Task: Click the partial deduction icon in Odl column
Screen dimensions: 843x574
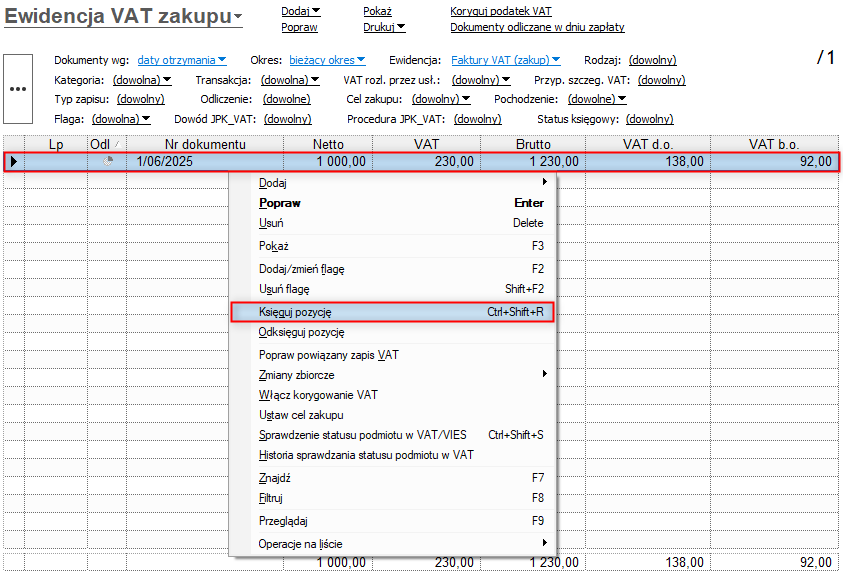Action: coord(108,161)
